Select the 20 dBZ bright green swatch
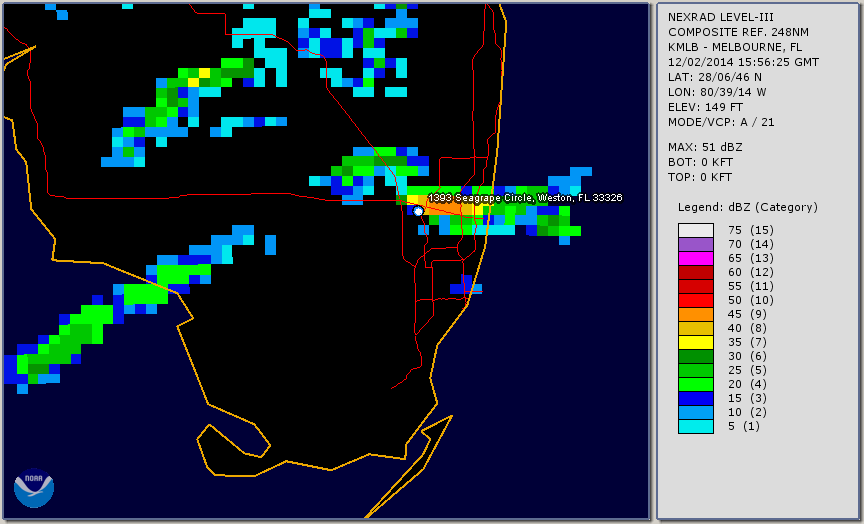864x524 pixels. coord(696,384)
